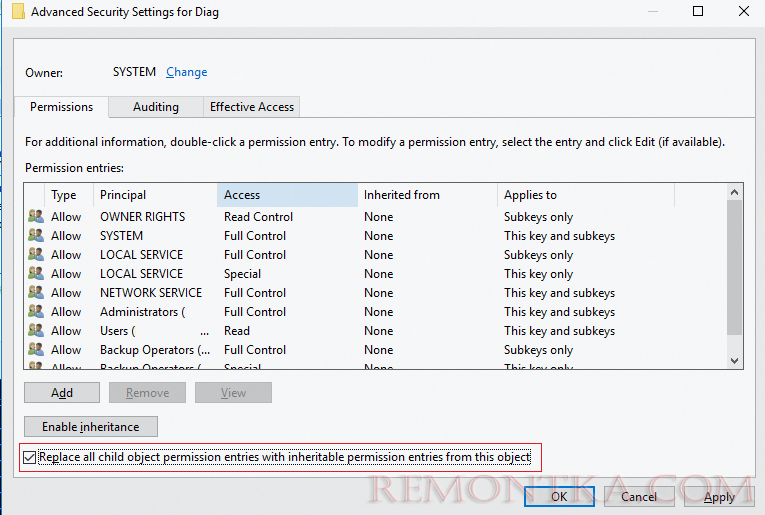Toggle Replace all child object permission entries checkbox
Image resolution: width=765 pixels, height=515 pixels.
tap(29, 457)
